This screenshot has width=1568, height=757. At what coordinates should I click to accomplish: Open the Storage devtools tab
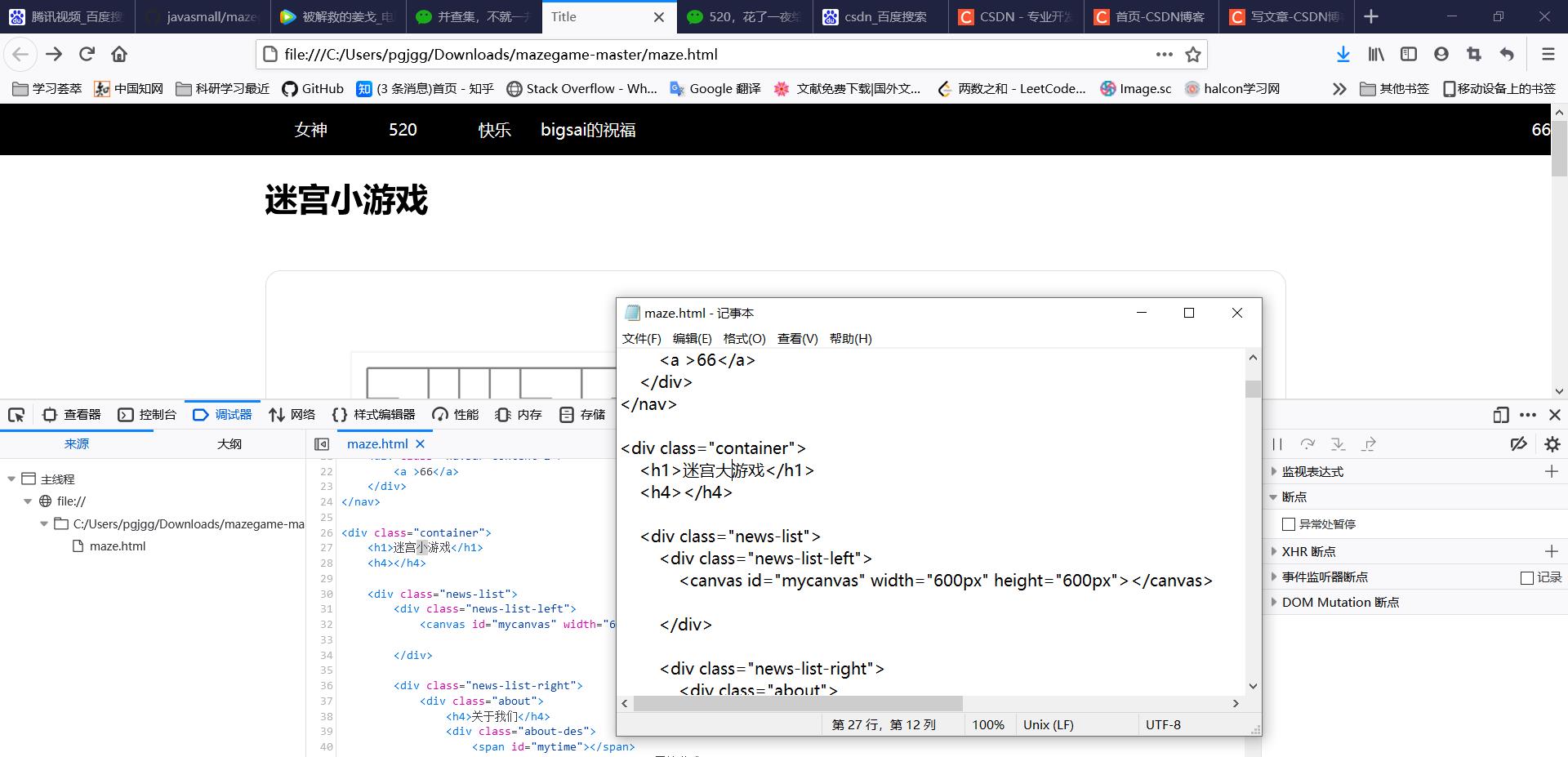click(x=582, y=415)
